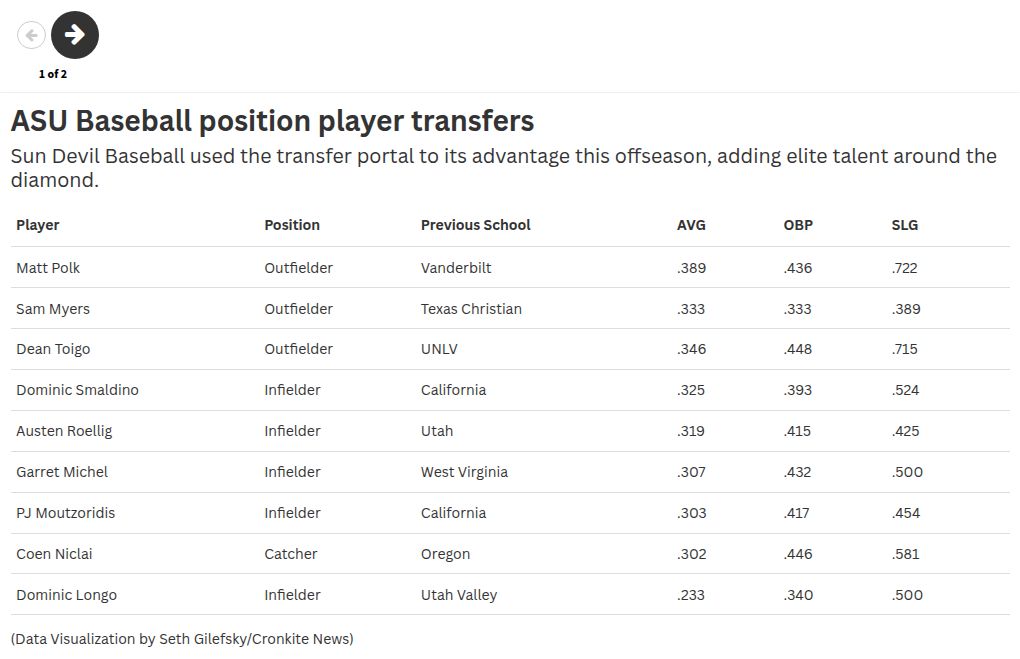Click the SLG column header

pos(904,225)
